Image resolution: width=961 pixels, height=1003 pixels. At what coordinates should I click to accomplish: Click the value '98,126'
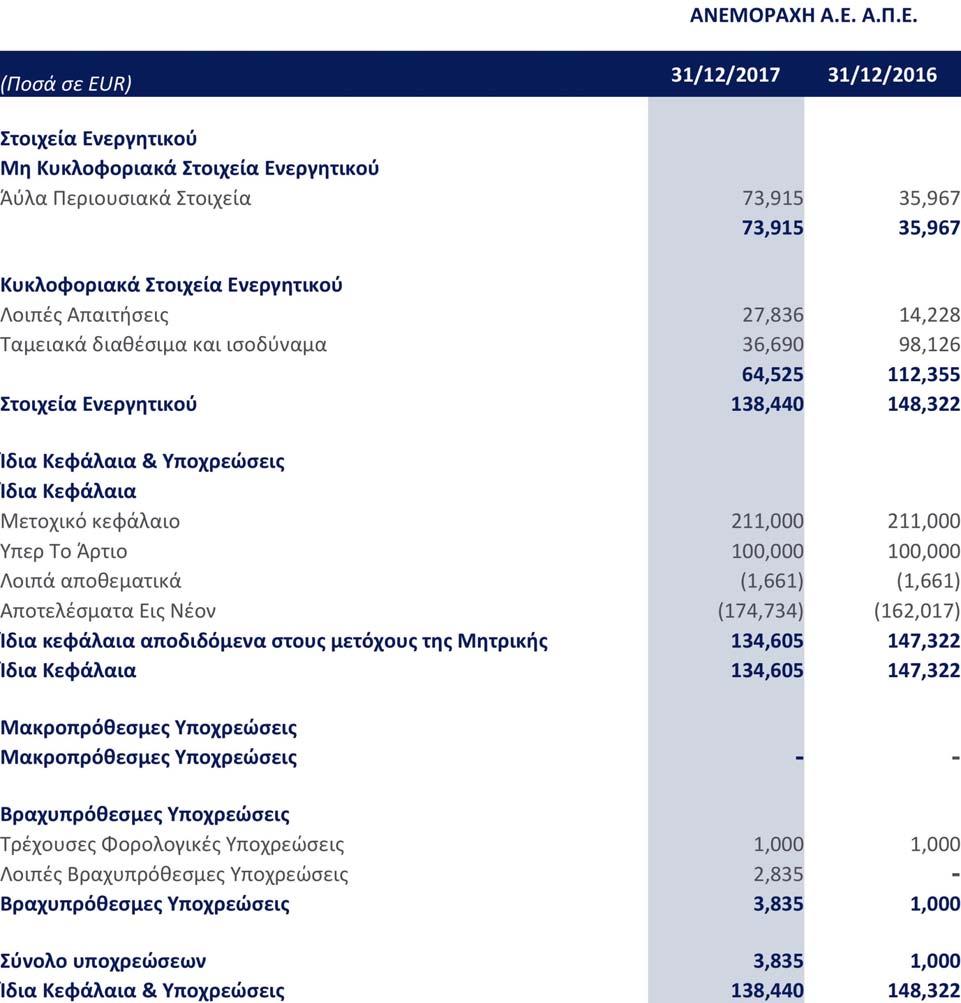(x=929, y=345)
